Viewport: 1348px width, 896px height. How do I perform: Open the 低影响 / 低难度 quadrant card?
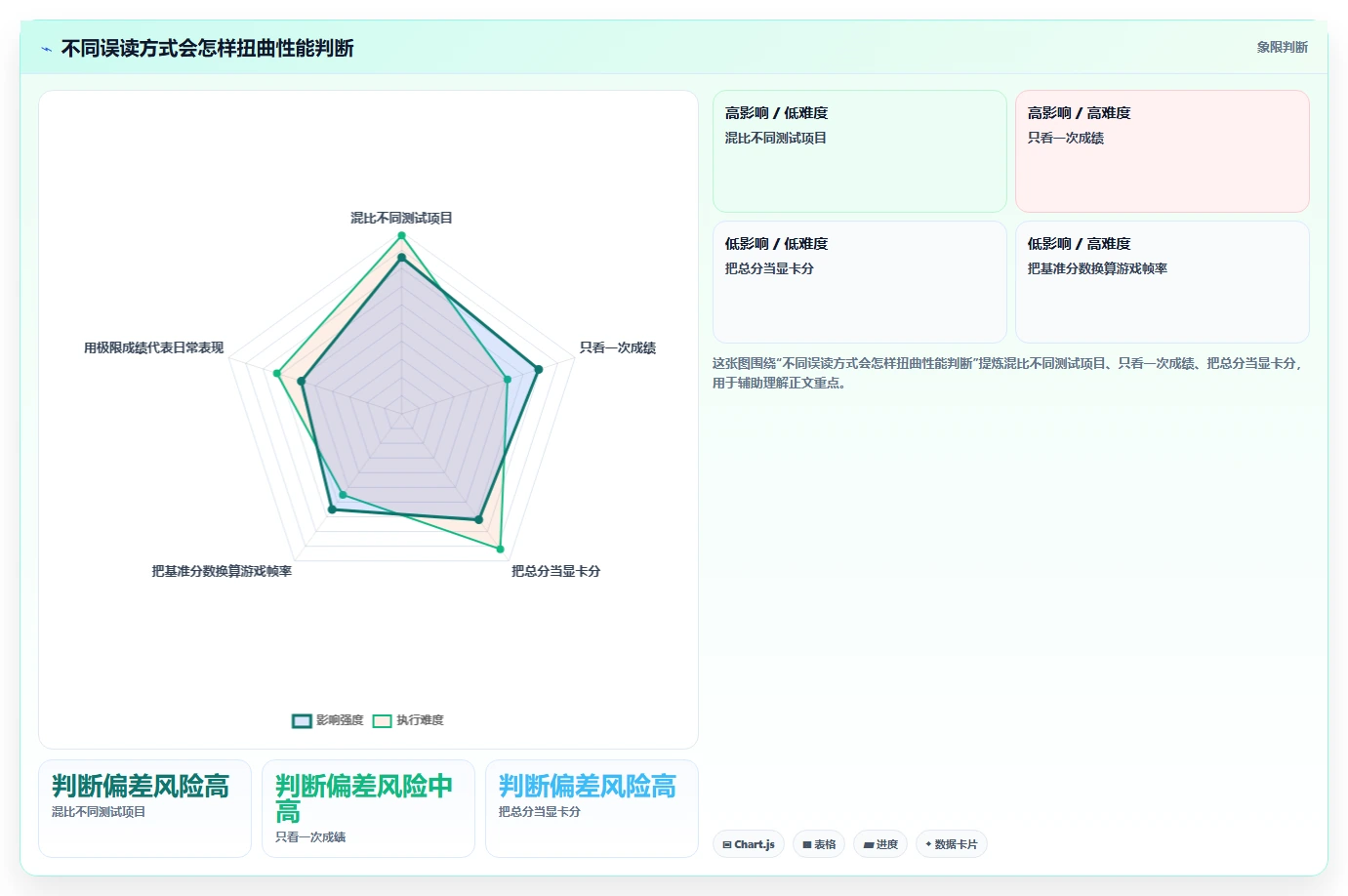[x=859, y=282]
